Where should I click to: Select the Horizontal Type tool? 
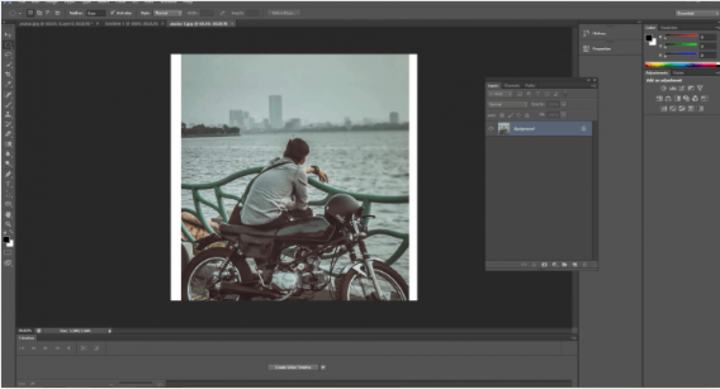click(x=8, y=184)
